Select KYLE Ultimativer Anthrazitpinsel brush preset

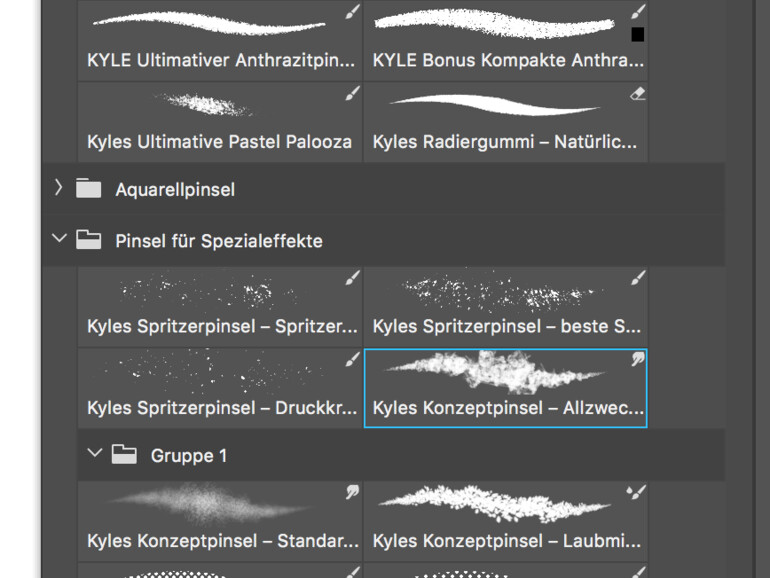(x=220, y=40)
